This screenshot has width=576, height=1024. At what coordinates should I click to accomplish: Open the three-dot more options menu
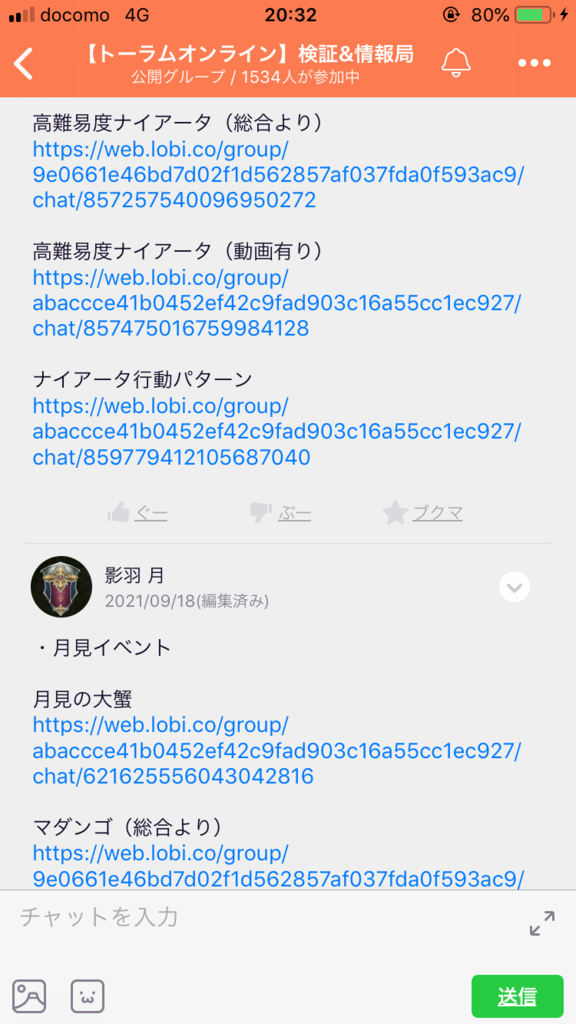tap(535, 63)
